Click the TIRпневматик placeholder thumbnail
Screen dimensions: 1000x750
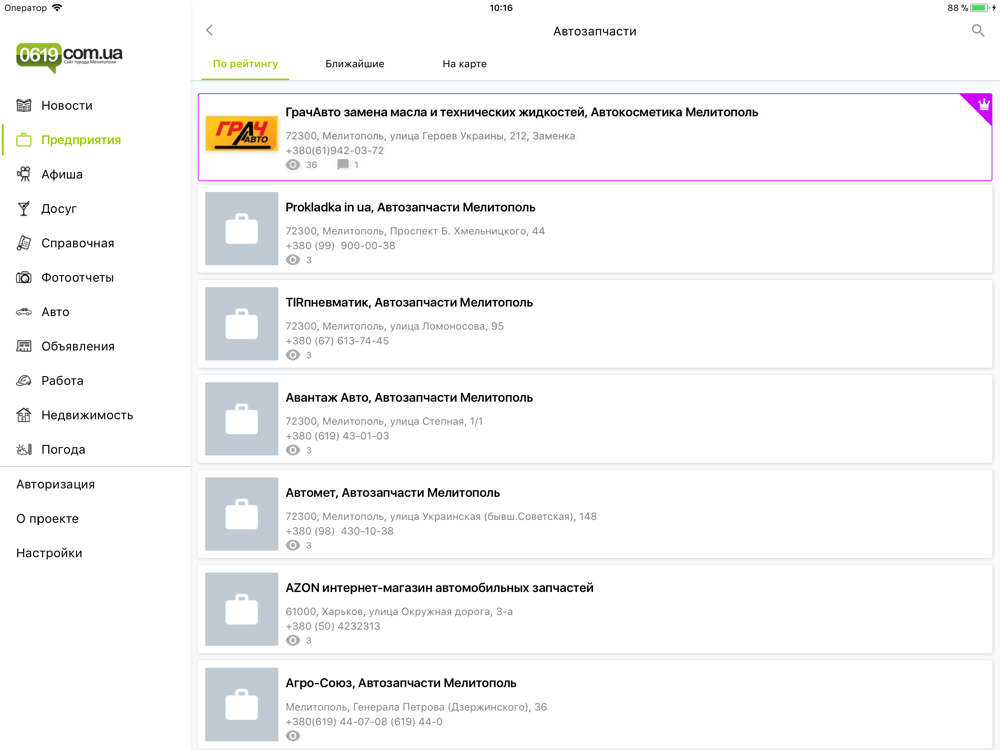(x=242, y=323)
